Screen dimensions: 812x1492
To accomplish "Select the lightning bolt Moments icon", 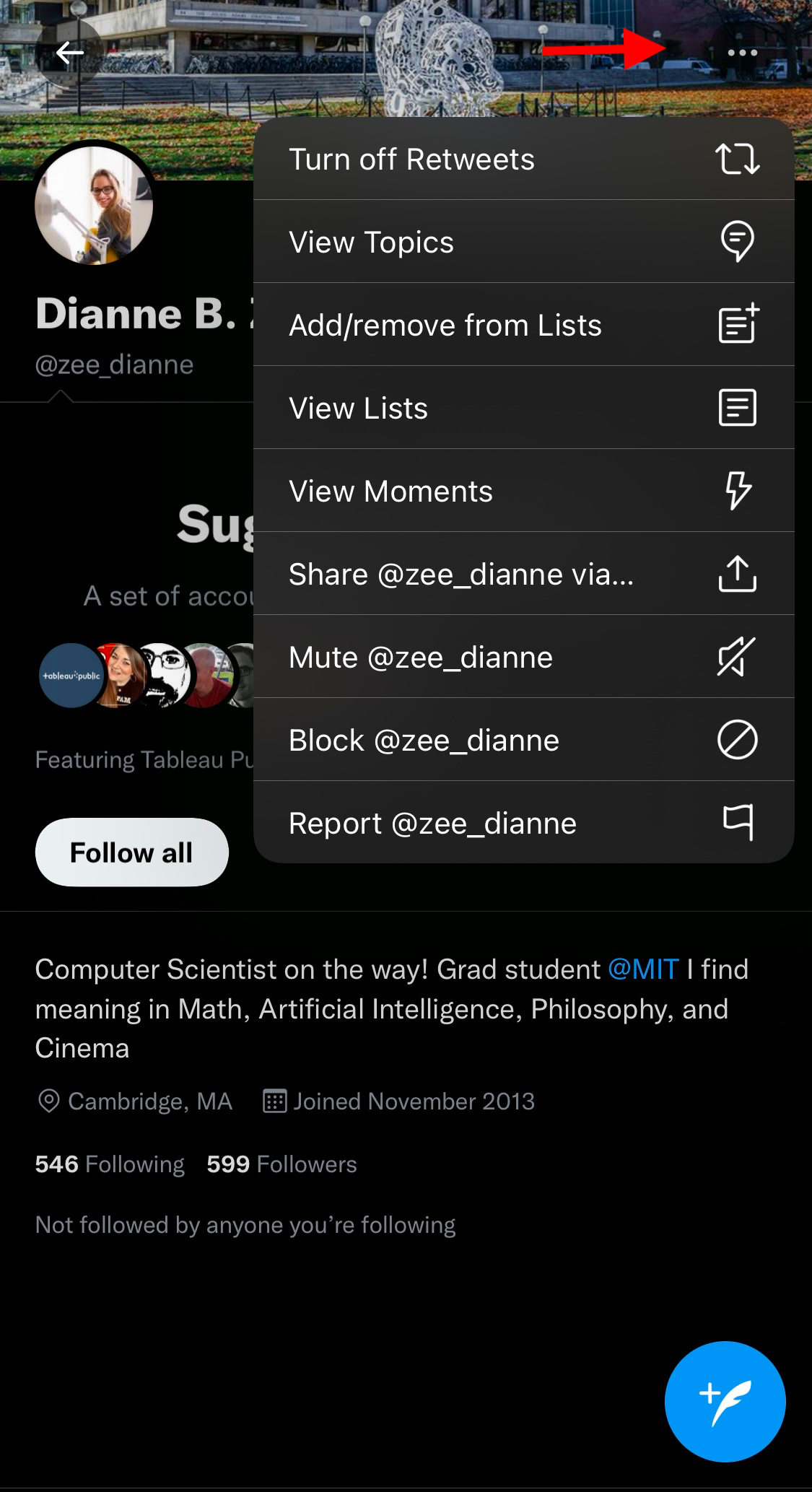I will (738, 490).
